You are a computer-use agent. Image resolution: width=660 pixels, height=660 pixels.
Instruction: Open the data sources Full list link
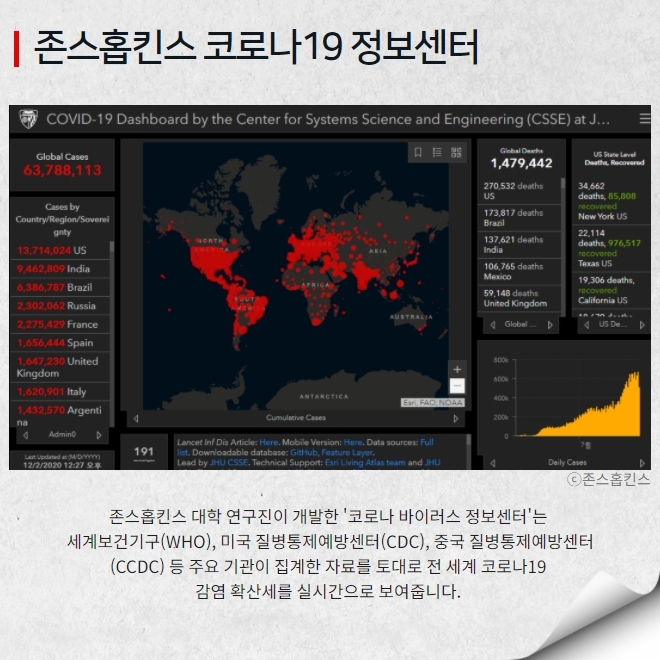click(427, 442)
